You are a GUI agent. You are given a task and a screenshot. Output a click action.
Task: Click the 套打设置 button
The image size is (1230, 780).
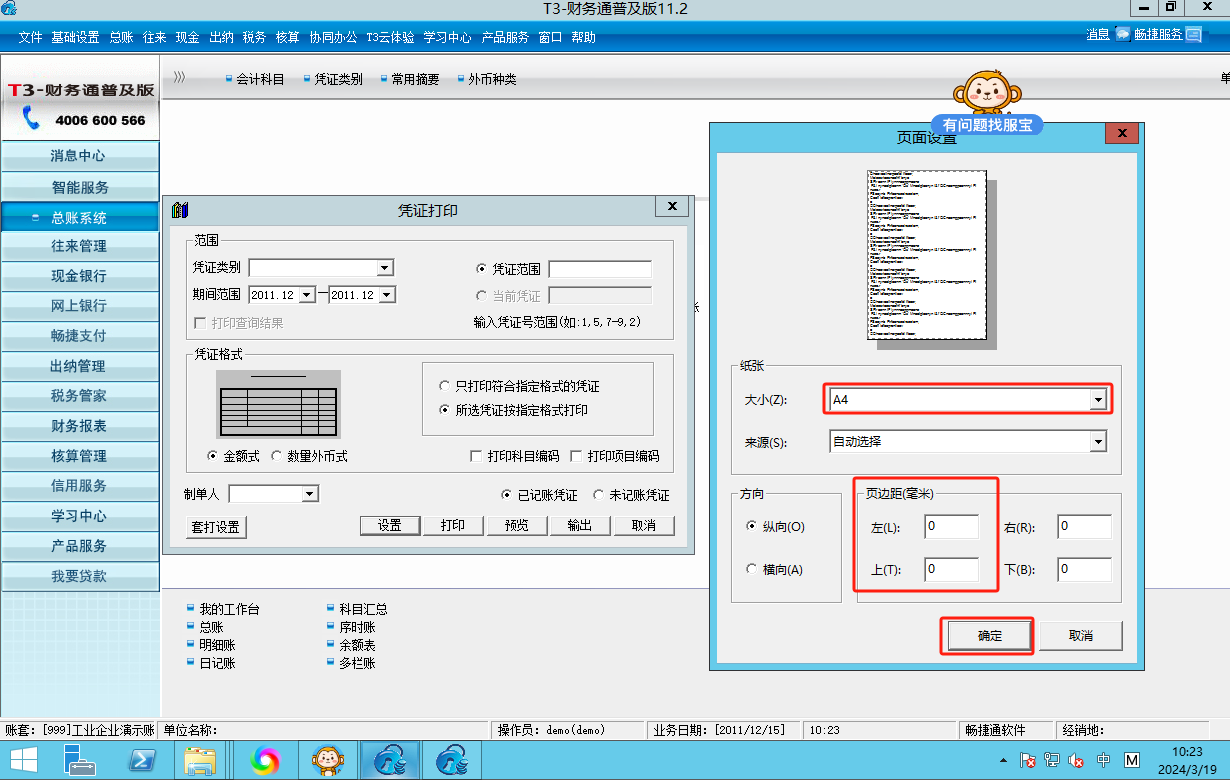pos(215,527)
